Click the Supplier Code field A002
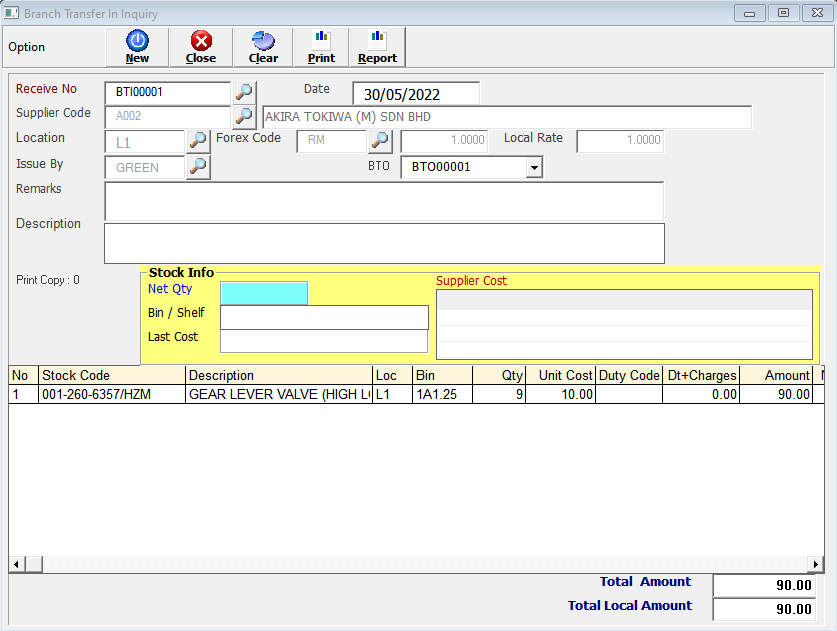 click(168, 116)
